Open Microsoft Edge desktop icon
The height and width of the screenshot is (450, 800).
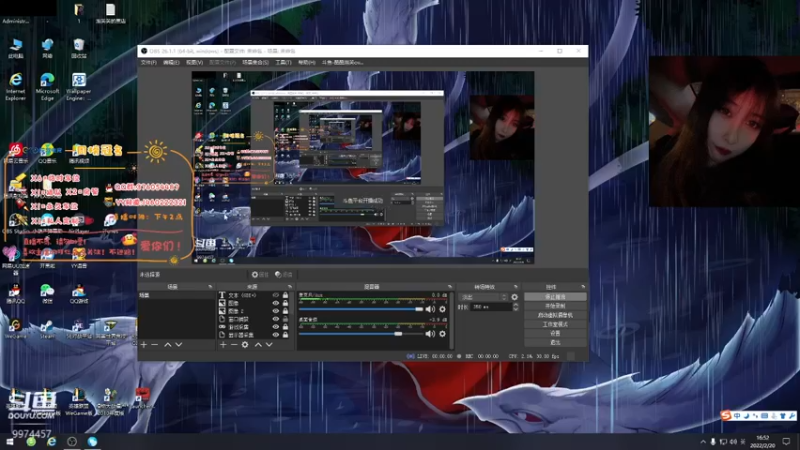(x=47, y=86)
